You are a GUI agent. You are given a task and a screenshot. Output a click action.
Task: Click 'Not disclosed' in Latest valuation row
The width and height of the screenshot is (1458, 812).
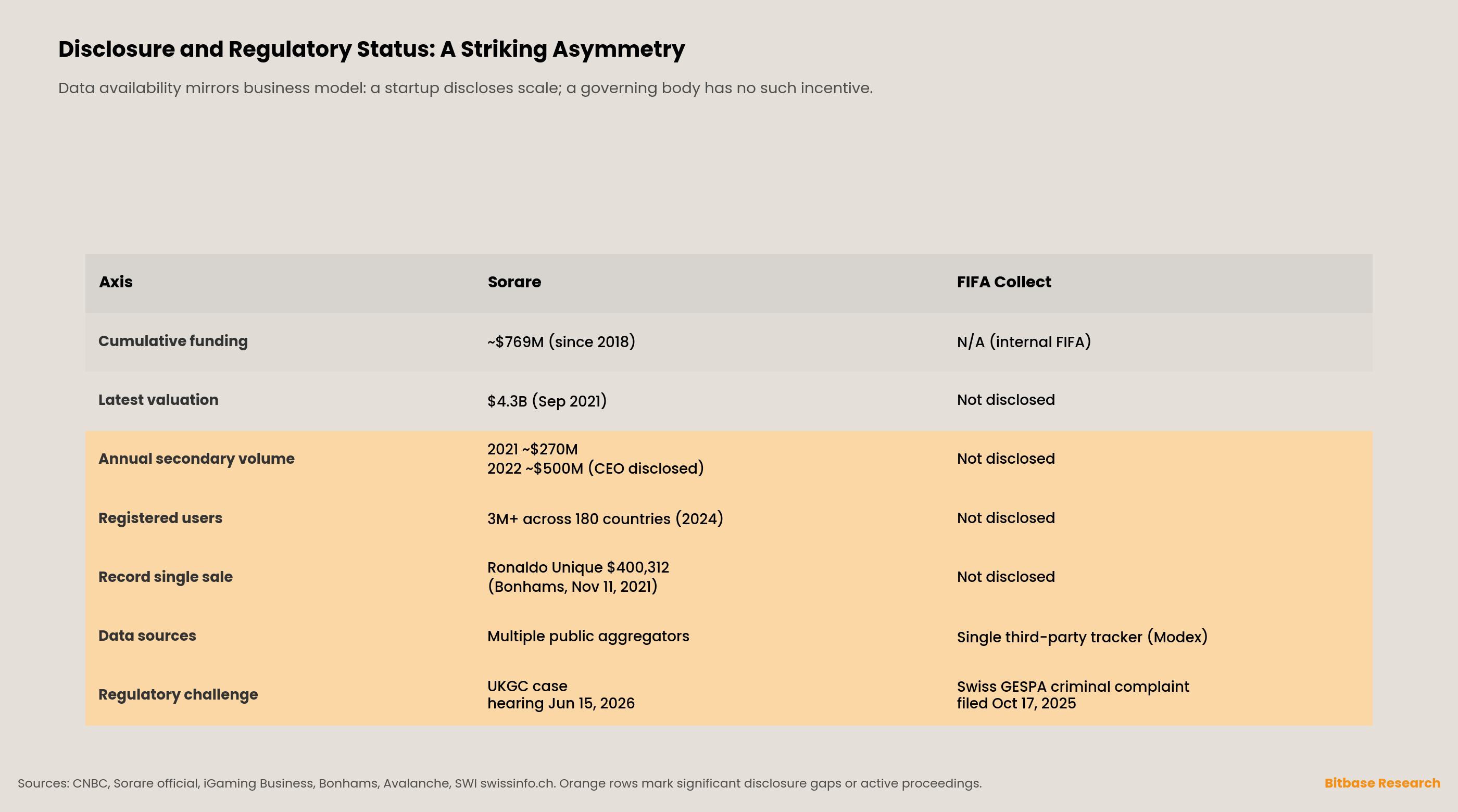1005,400
